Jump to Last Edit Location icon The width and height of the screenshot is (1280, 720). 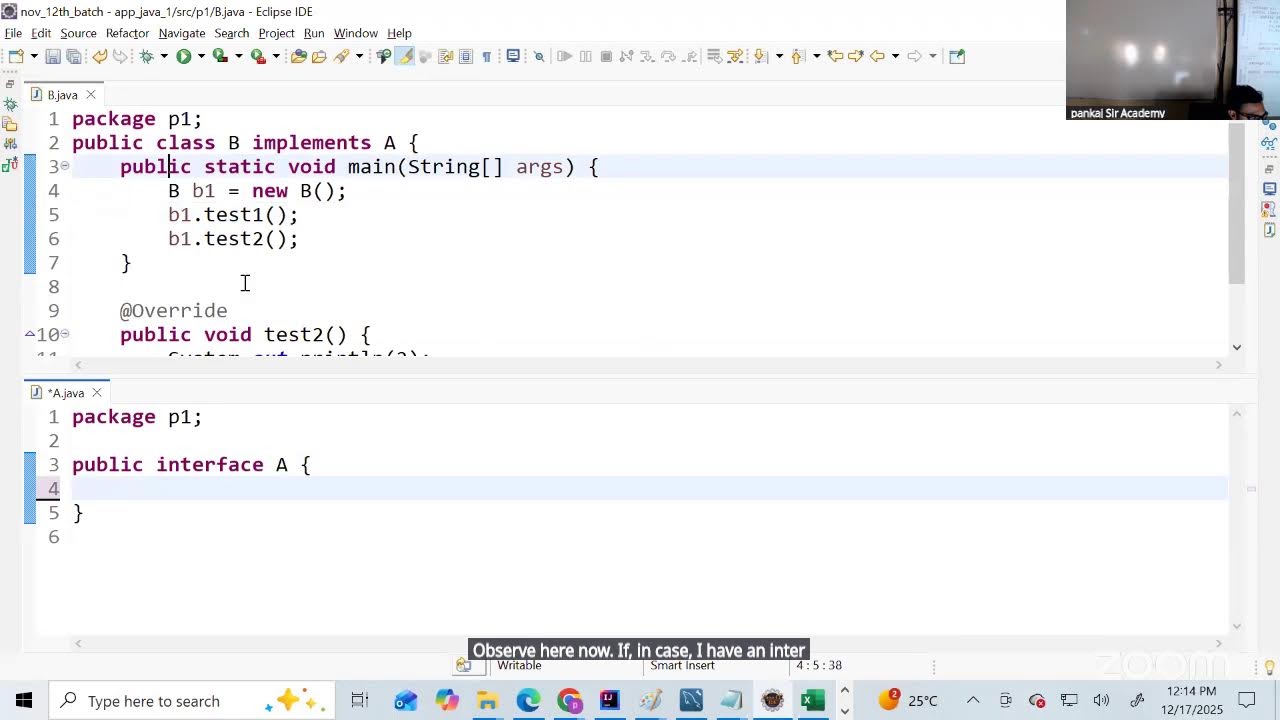tap(836, 56)
